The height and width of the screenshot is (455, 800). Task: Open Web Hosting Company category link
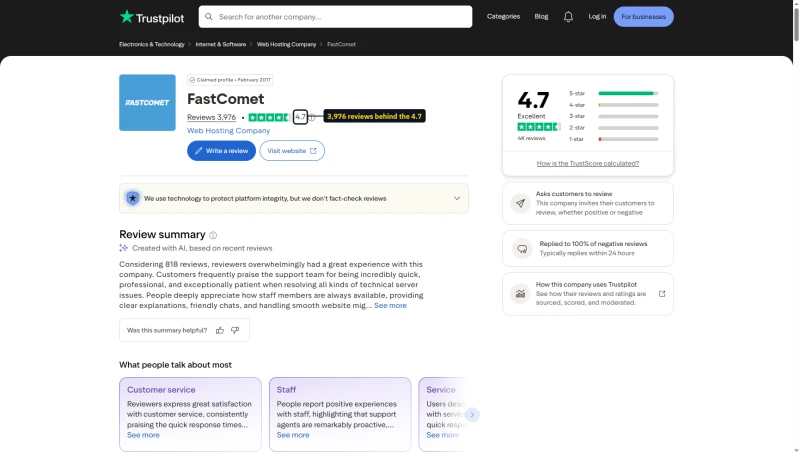229,131
